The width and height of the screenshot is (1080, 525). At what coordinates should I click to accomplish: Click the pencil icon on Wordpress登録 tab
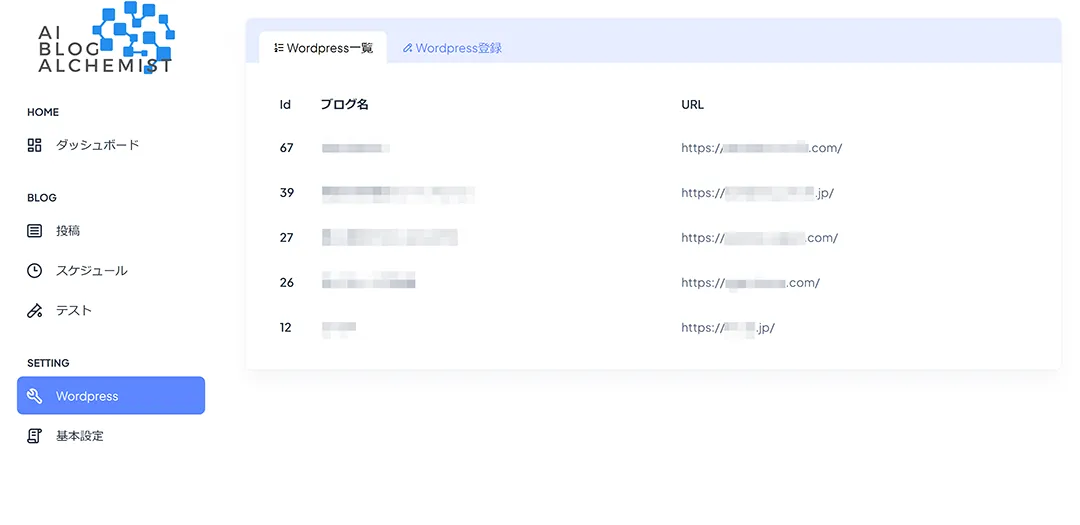point(407,48)
